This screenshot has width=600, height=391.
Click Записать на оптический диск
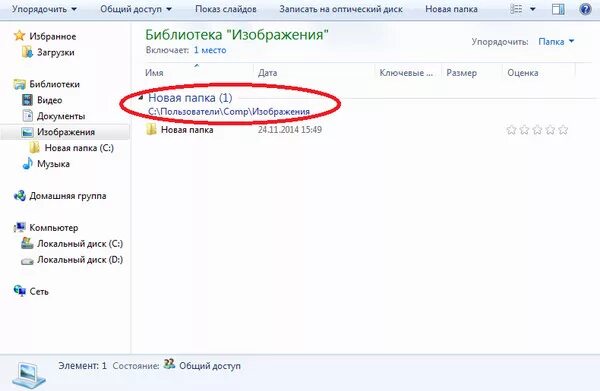click(x=341, y=9)
